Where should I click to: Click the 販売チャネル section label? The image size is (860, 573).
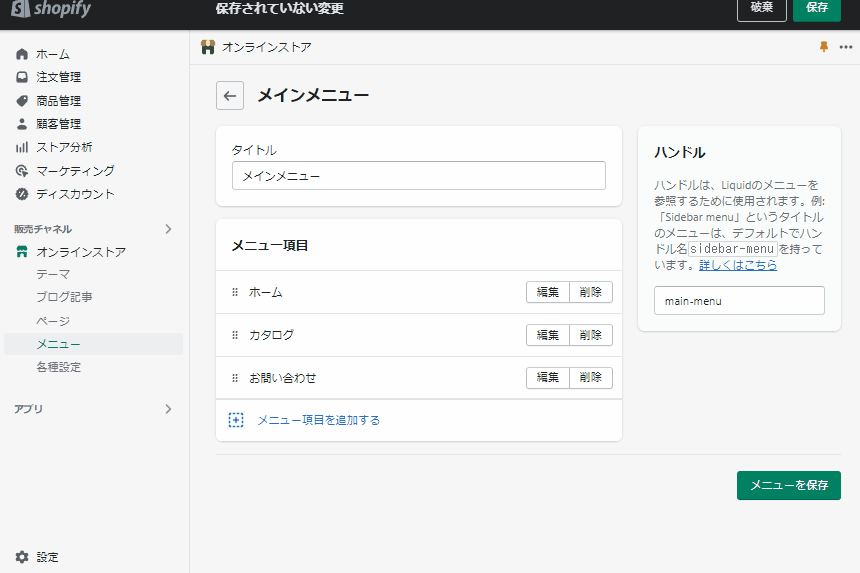(x=43, y=229)
